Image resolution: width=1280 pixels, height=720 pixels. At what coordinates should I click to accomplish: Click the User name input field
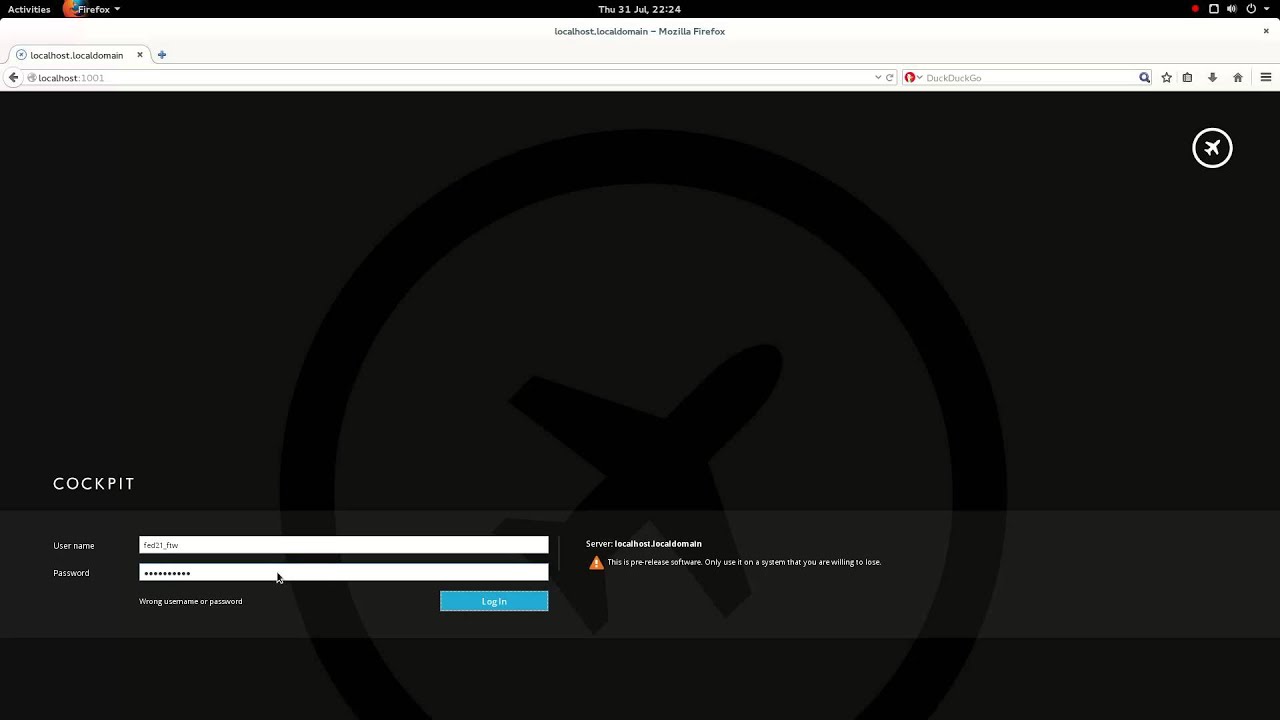(343, 545)
